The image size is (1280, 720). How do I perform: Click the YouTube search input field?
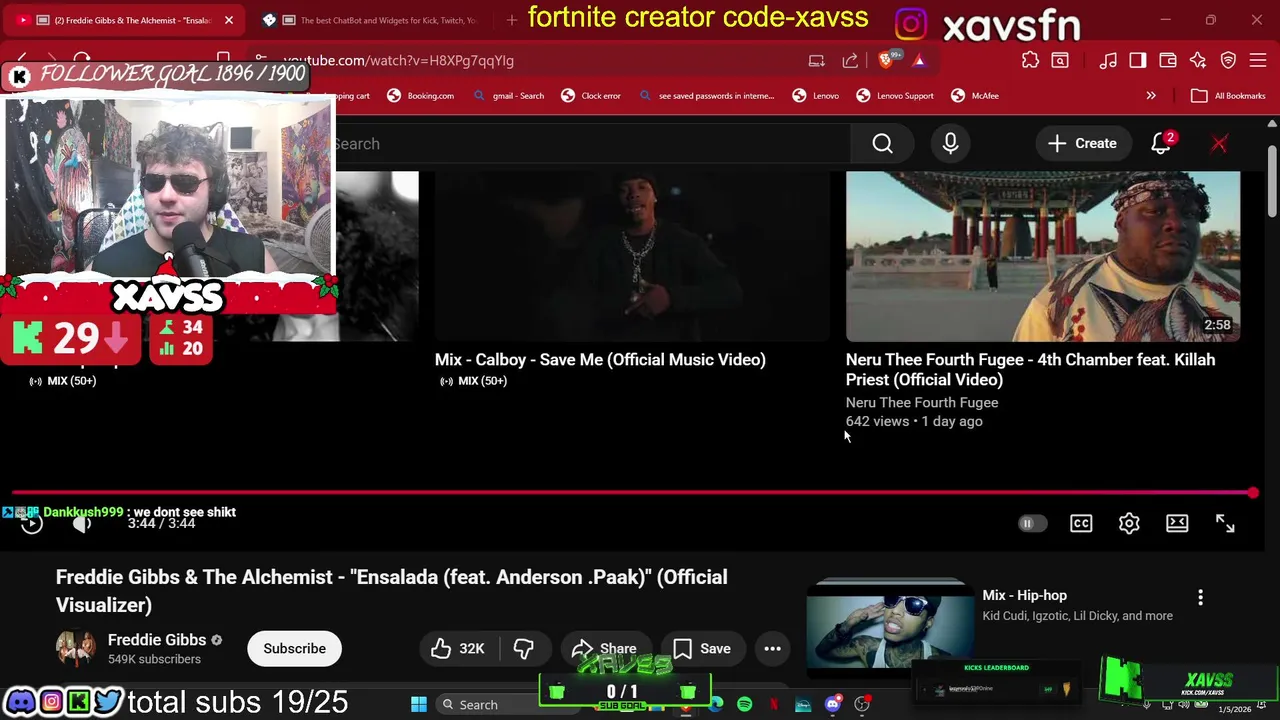point(592,143)
